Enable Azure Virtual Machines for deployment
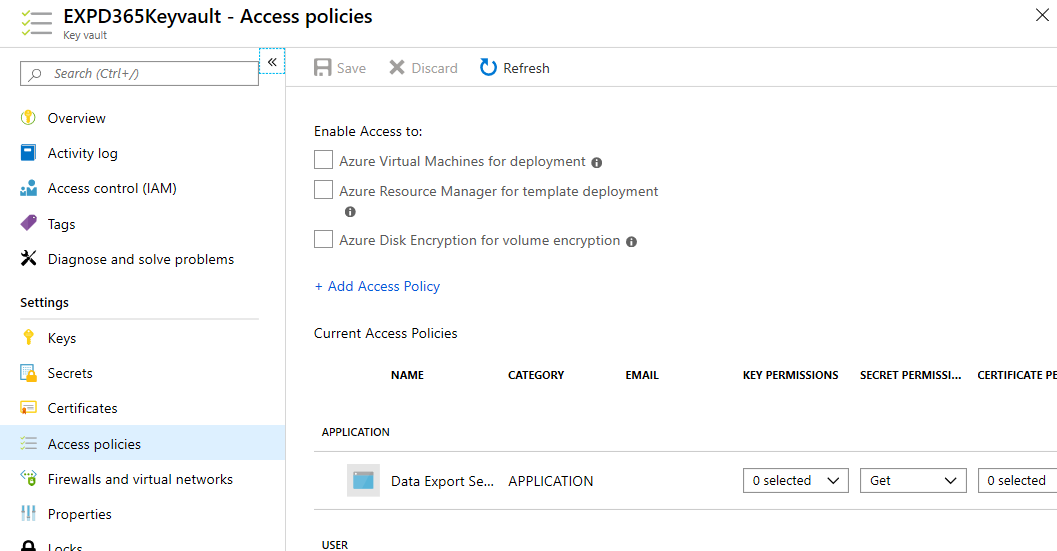Image resolution: width=1057 pixels, height=551 pixels. (323, 160)
